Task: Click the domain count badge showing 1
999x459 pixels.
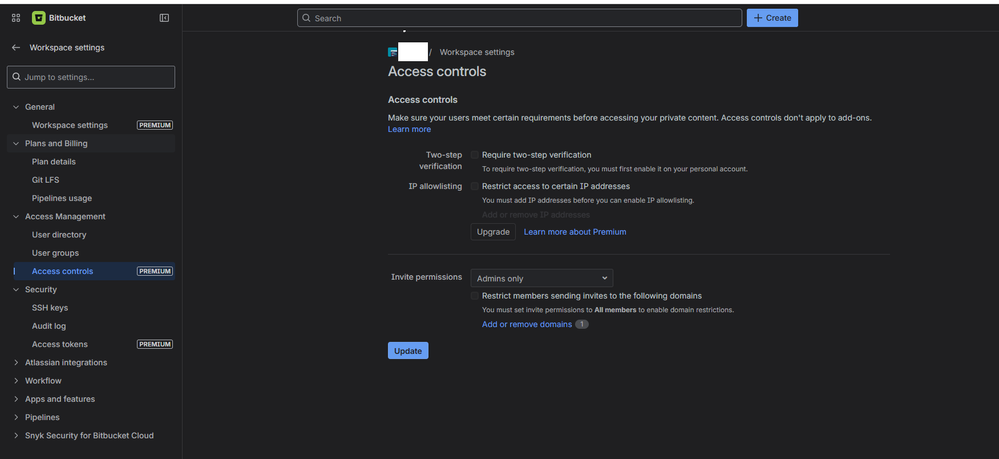Action: (x=582, y=324)
